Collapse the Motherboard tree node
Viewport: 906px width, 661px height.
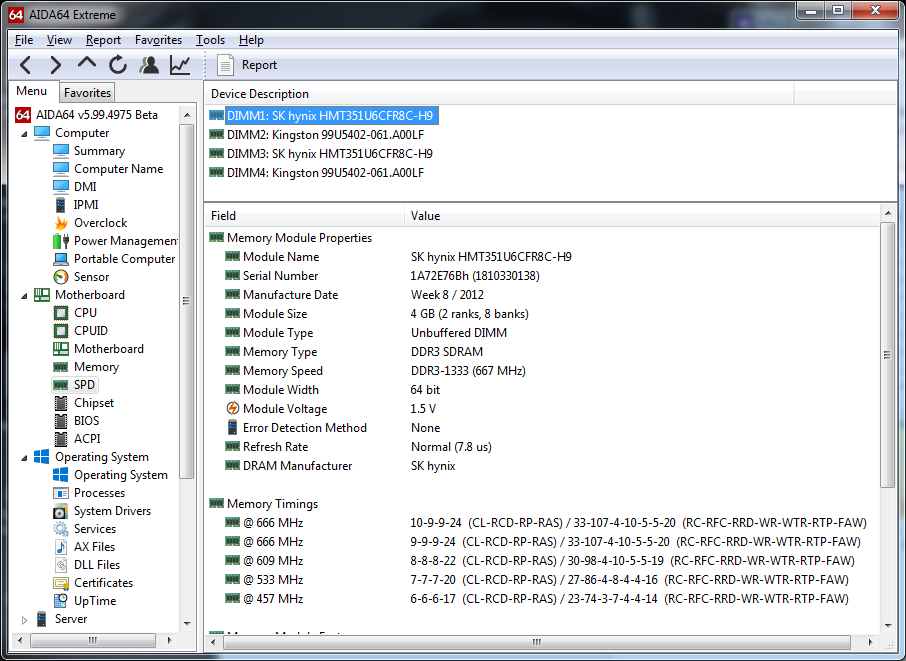click(25, 295)
